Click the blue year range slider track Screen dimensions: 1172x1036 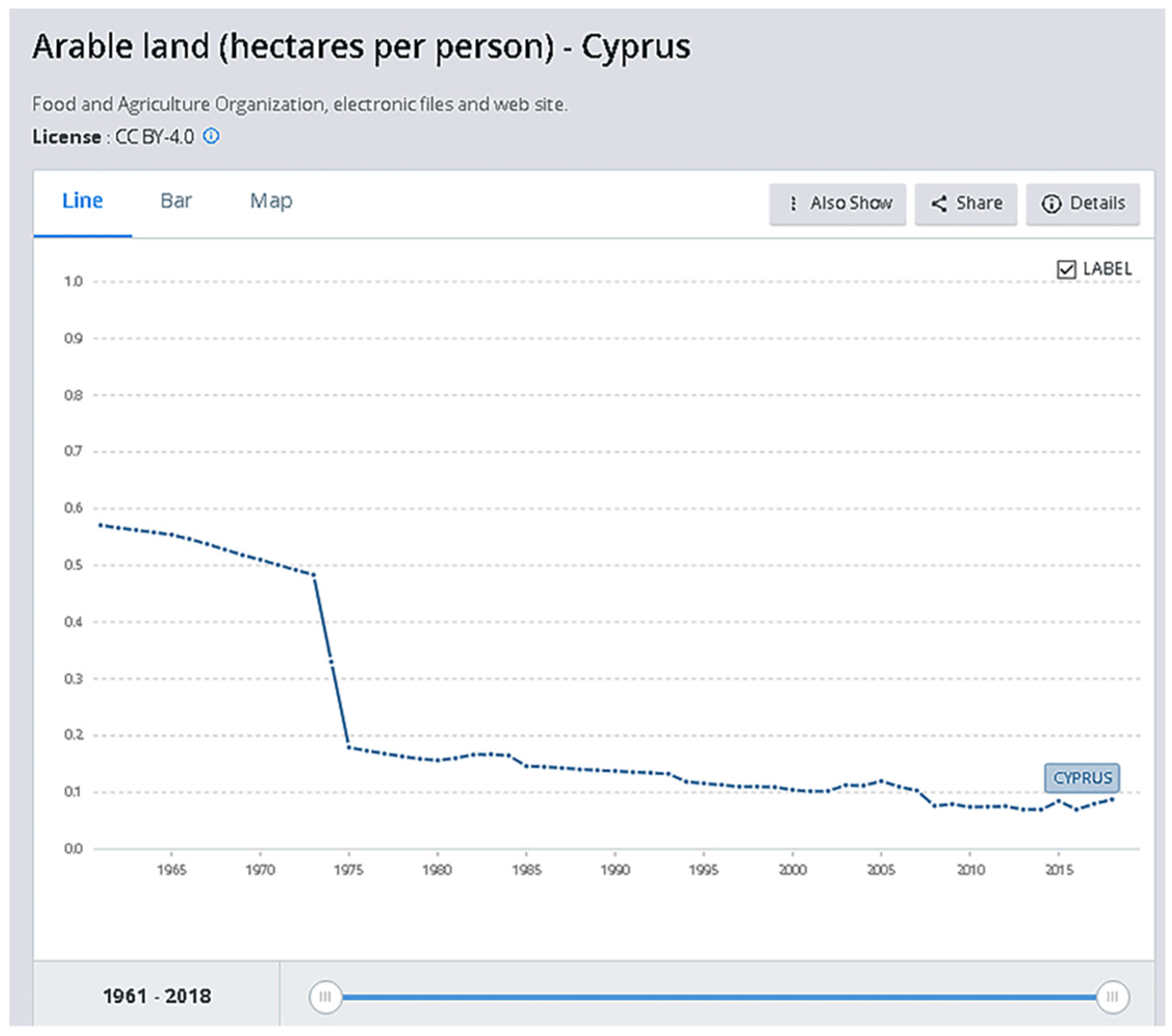pos(717,997)
